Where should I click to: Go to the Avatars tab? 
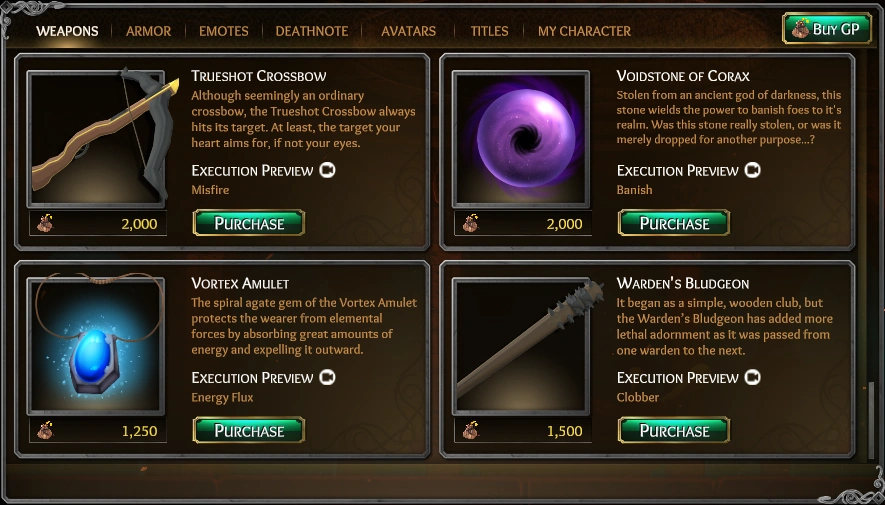(409, 31)
